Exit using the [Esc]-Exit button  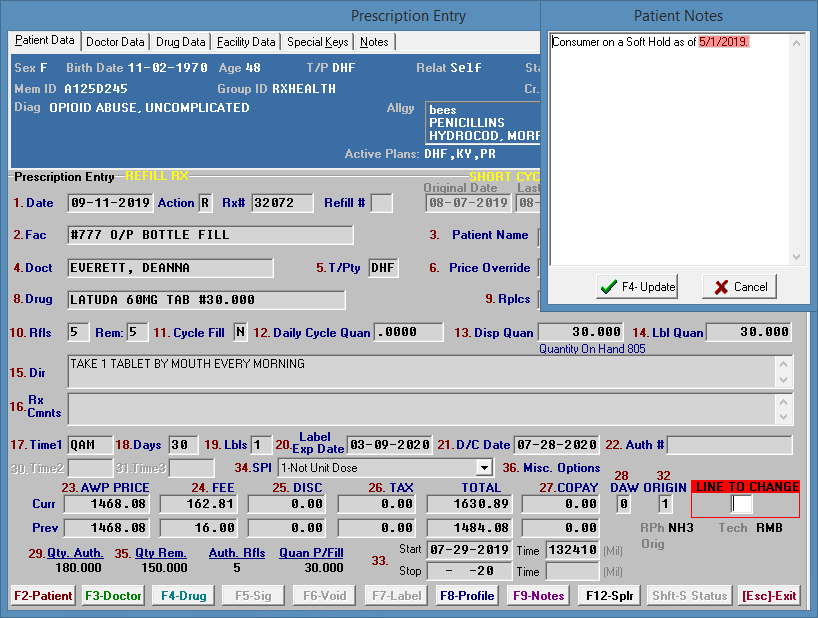pyautogui.click(x=769, y=596)
